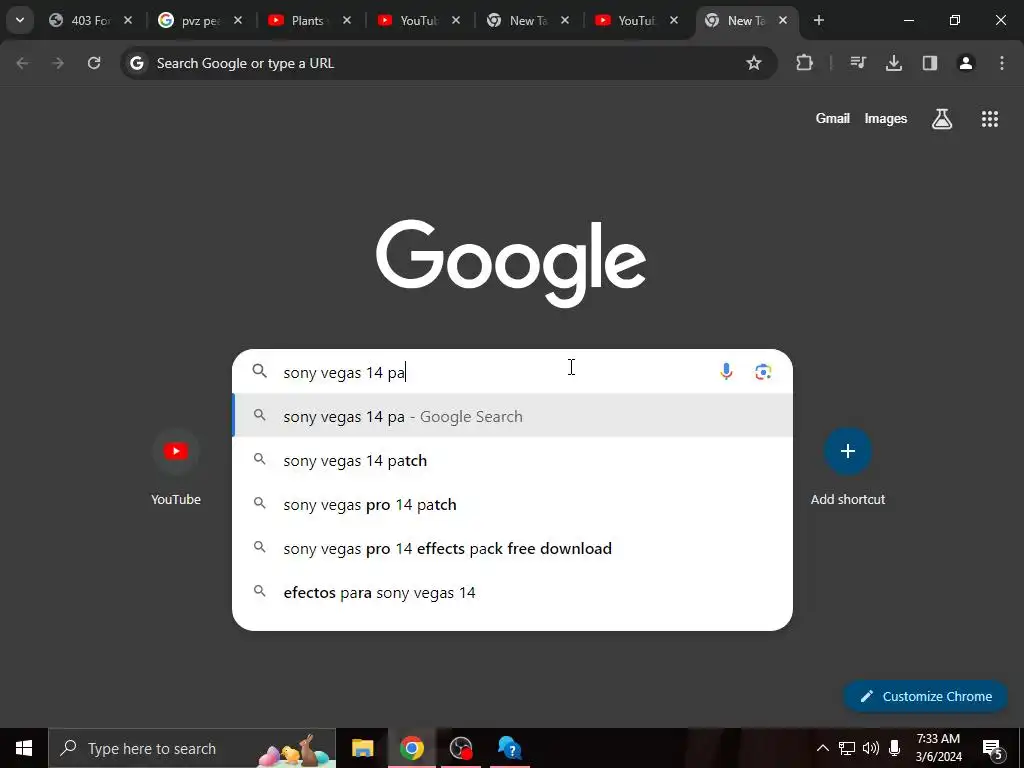Viewport: 1024px width, 768px height.
Task: Select suggestion 'sony vegas 14 pa - Google Search'
Action: tap(513, 416)
